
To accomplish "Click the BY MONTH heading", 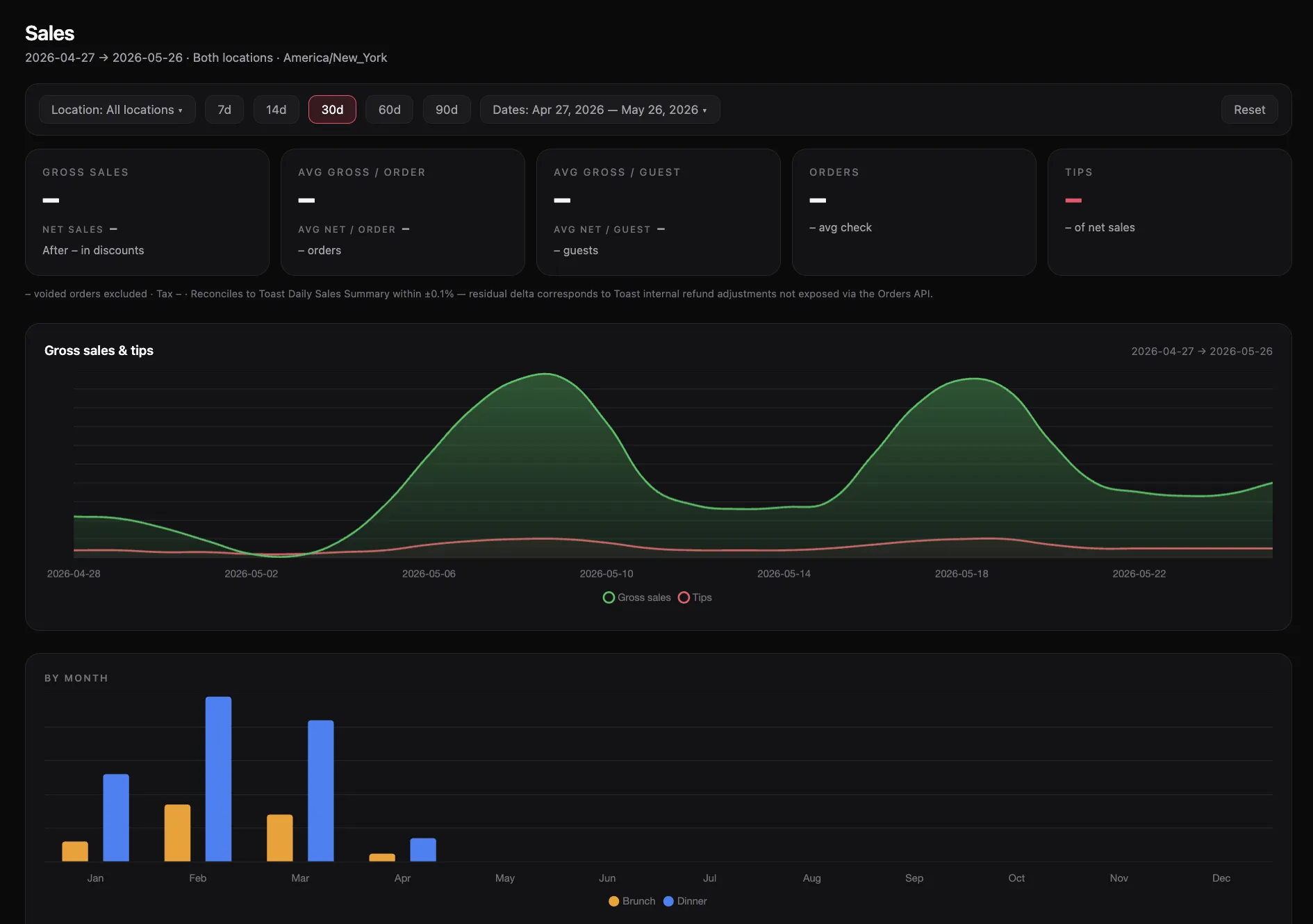I will 76,678.
